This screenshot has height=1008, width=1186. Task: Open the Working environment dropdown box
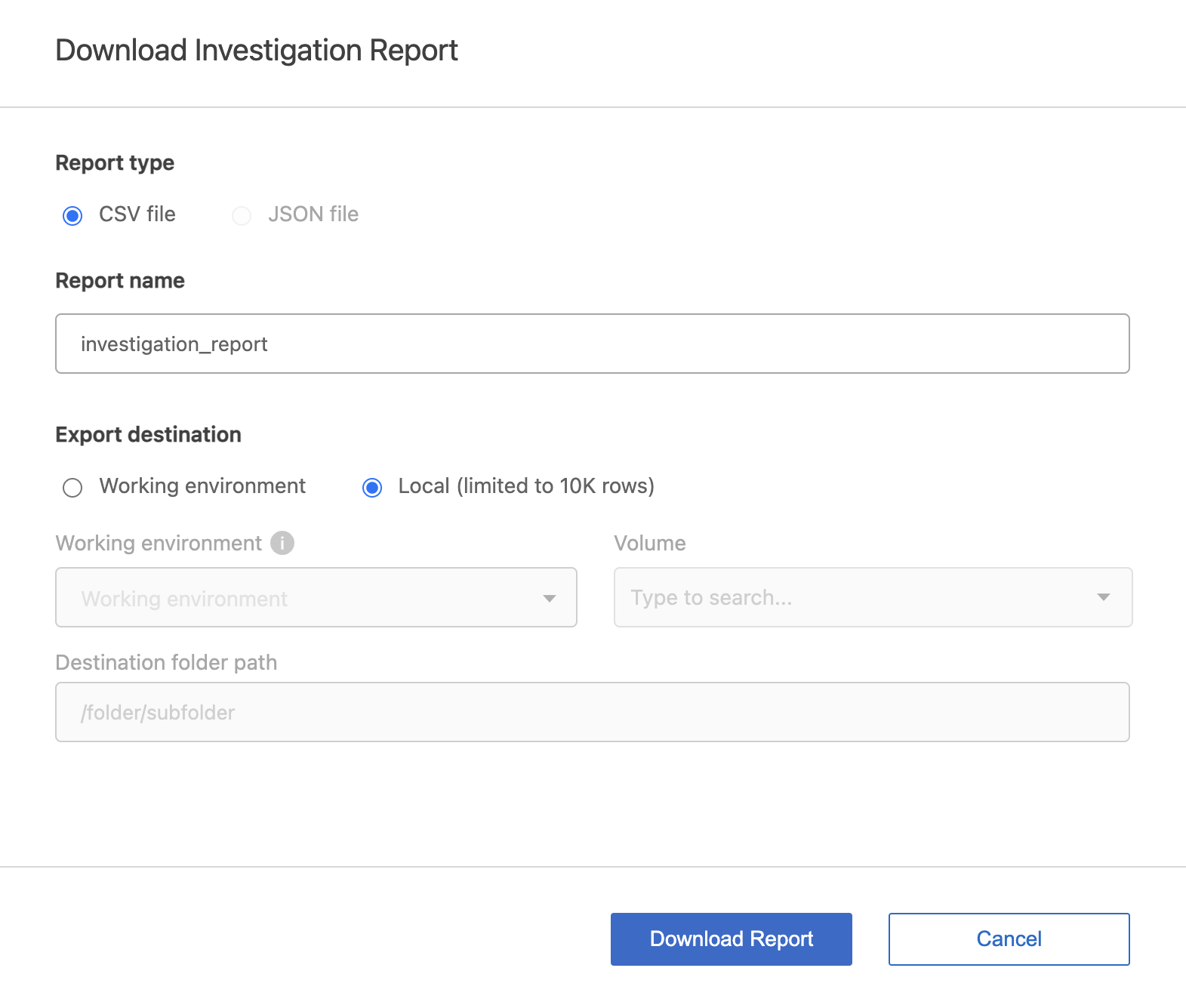tap(302, 598)
